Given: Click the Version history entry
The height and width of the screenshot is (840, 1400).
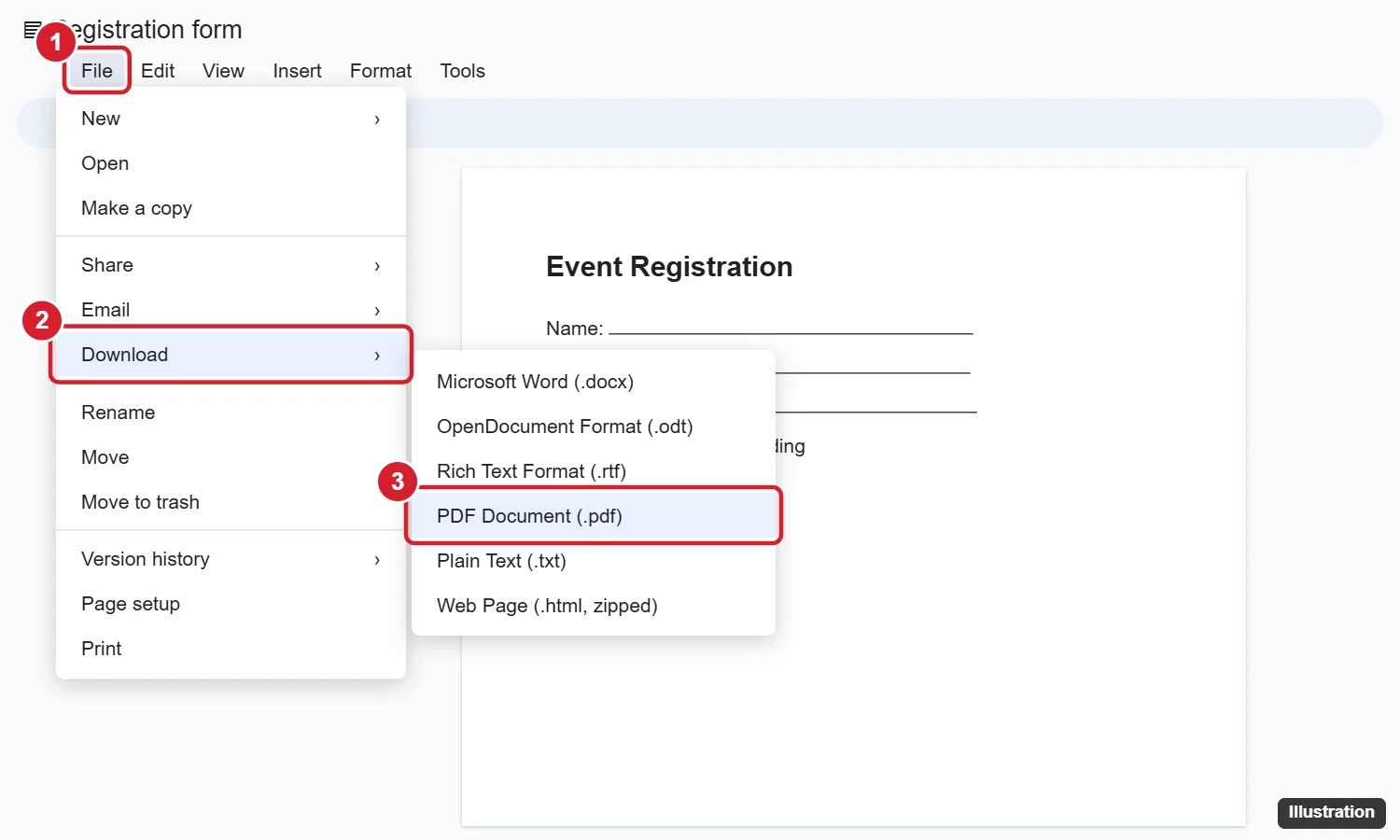Looking at the screenshot, I should 231,559.
